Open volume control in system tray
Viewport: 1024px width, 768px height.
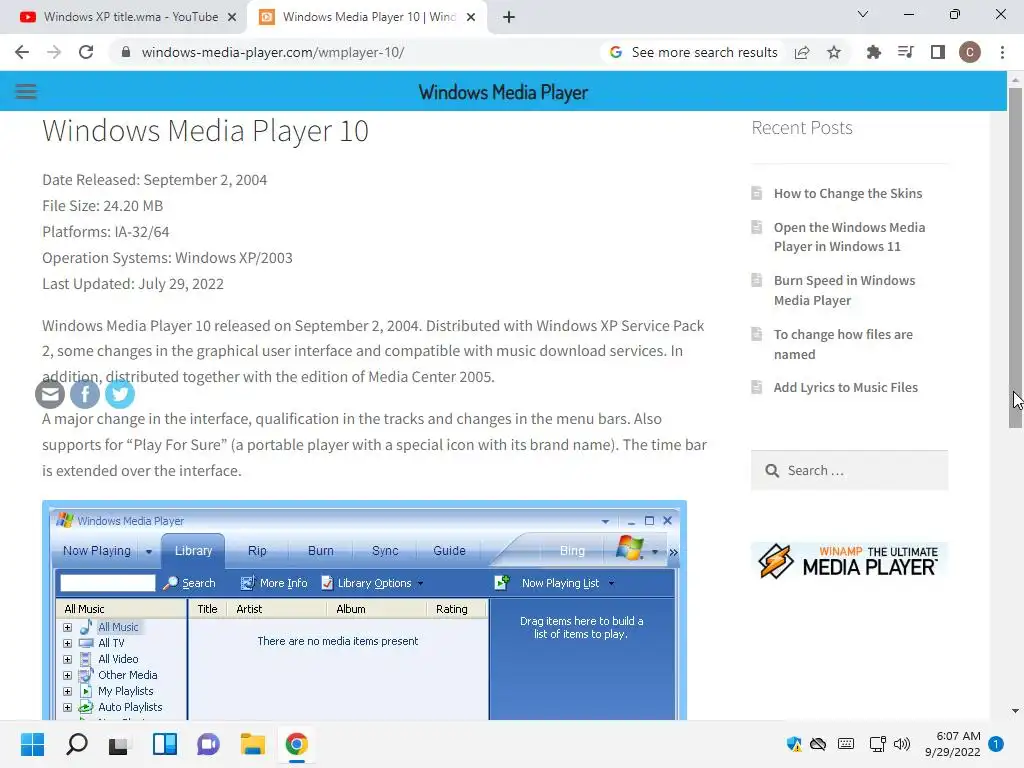902,744
